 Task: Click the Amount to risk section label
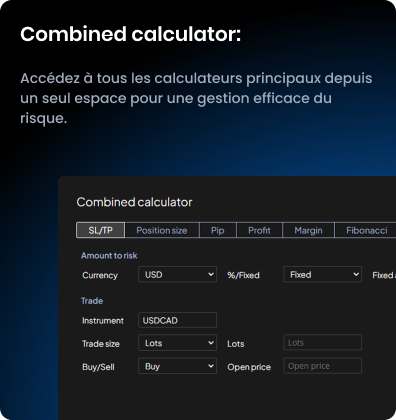[109, 256]
